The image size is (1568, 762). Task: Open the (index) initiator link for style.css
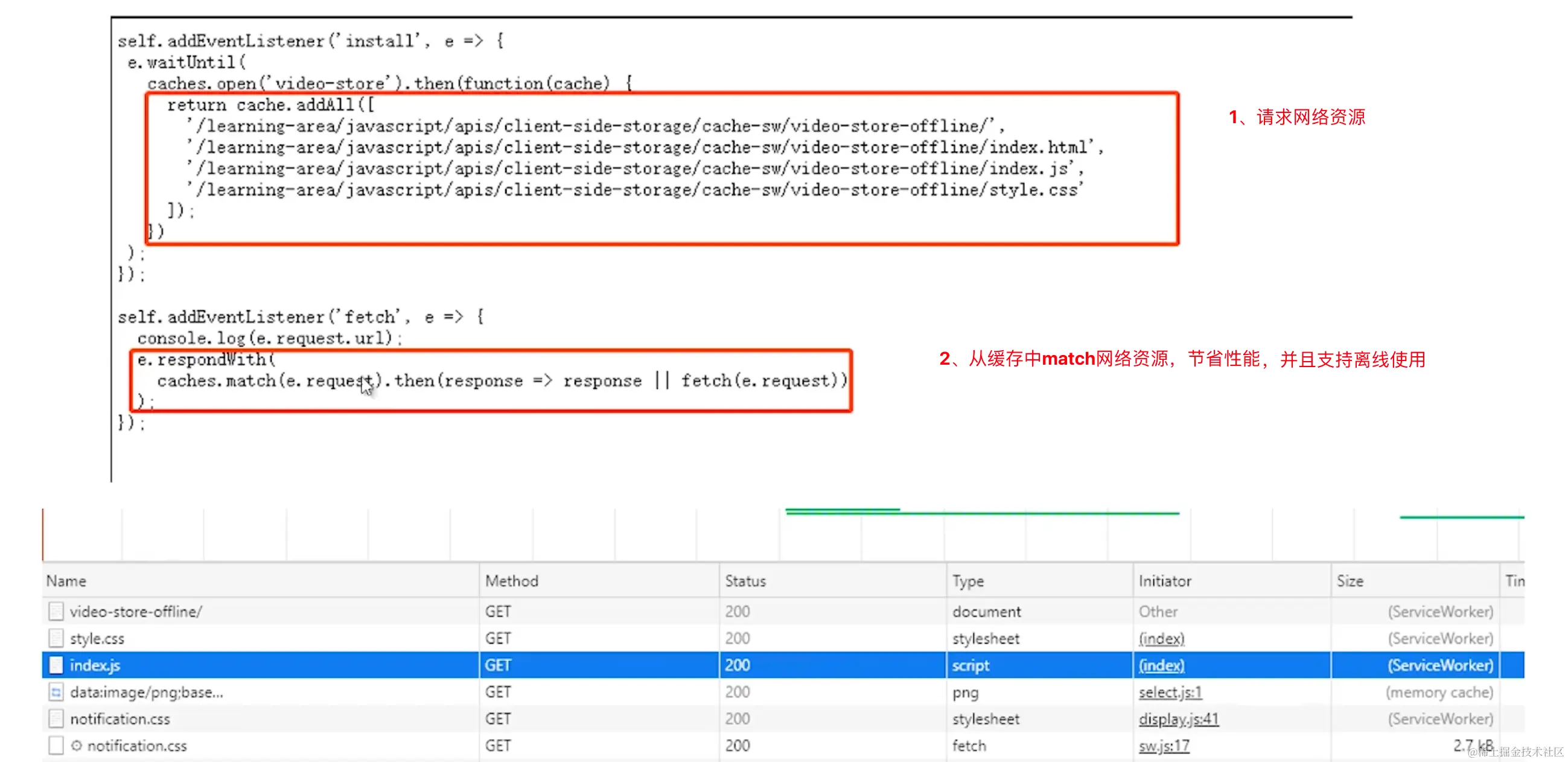click(1161, 638)
